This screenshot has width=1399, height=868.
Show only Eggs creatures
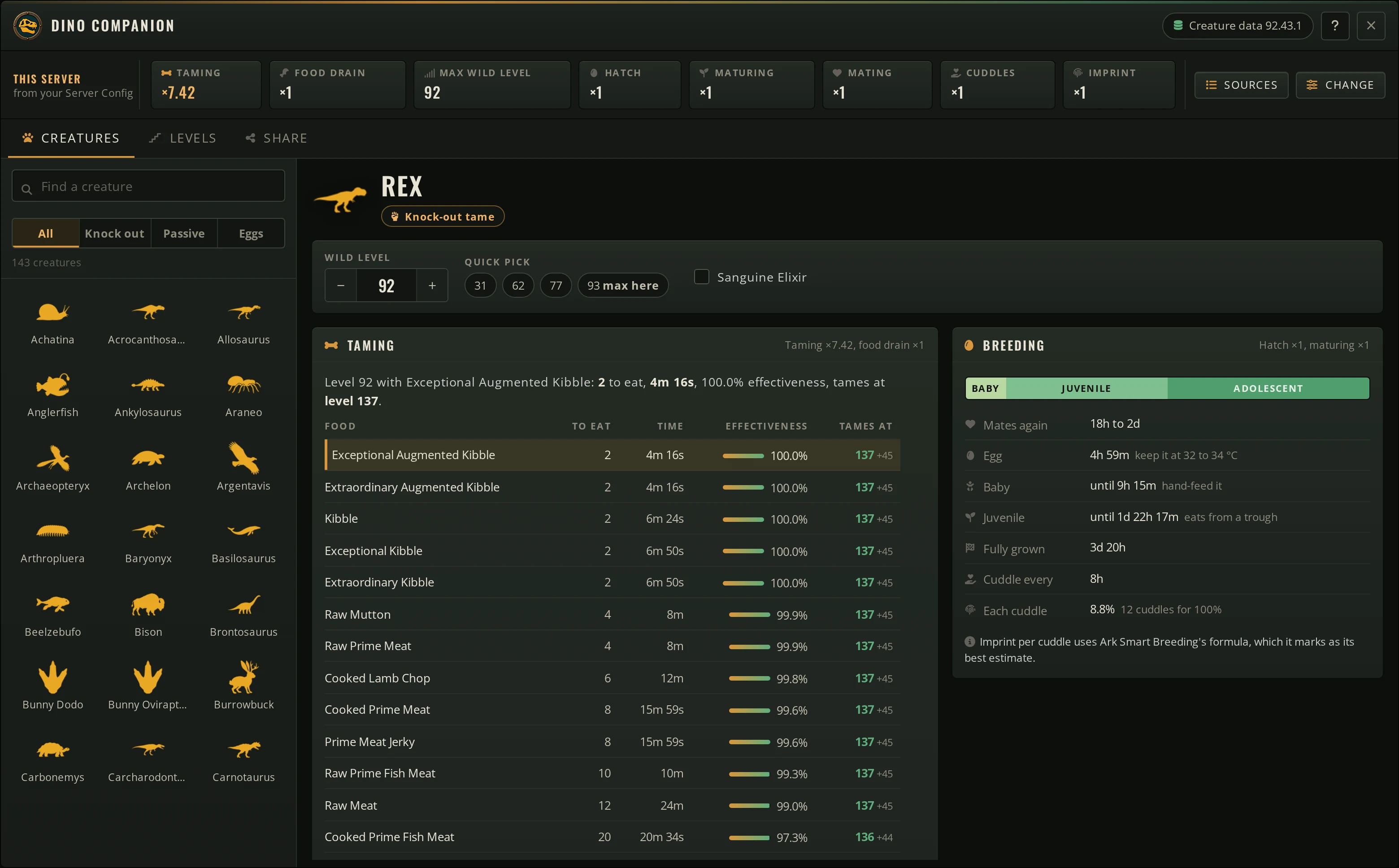[251, 234]
